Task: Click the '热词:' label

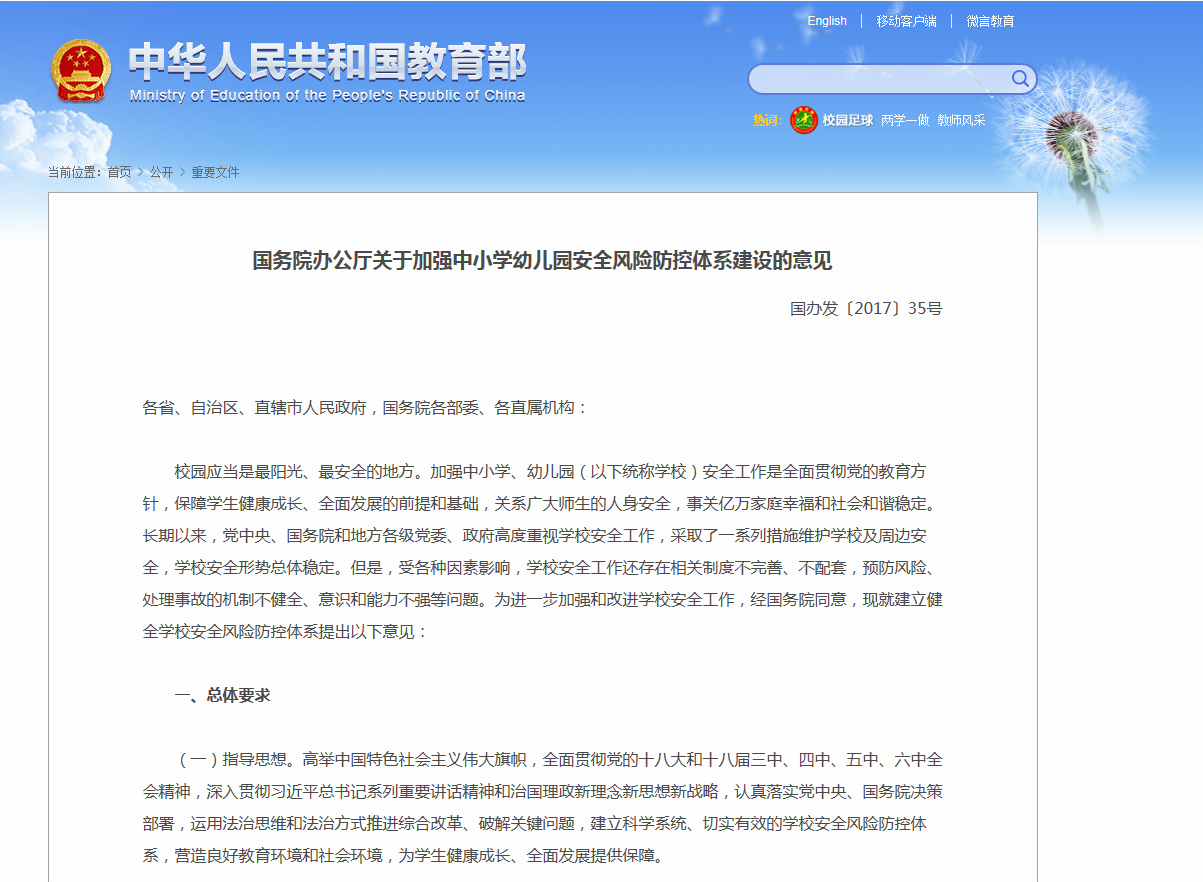Action: [x=767, y=120]
